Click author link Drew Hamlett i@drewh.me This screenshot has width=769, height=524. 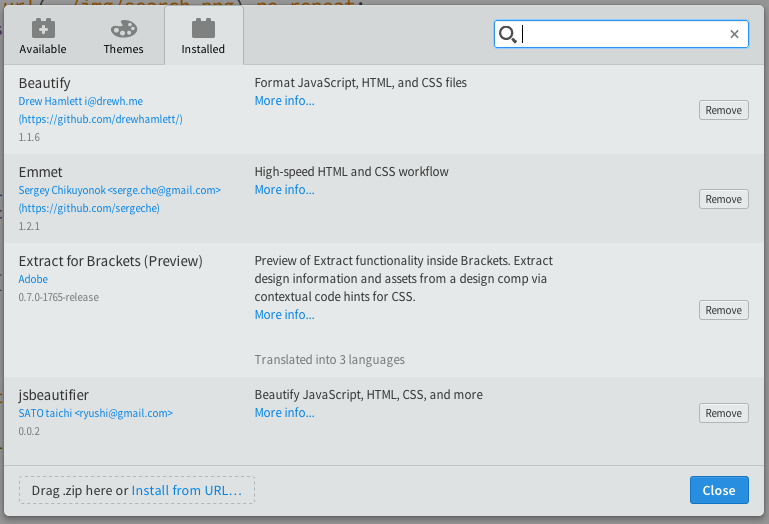(81, 101)
